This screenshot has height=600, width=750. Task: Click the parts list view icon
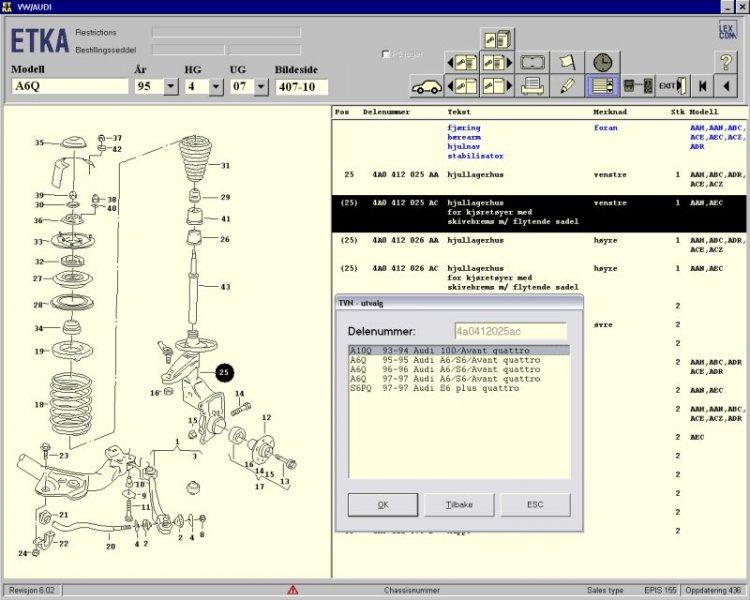pyautogui.click(x=601, y=86)
